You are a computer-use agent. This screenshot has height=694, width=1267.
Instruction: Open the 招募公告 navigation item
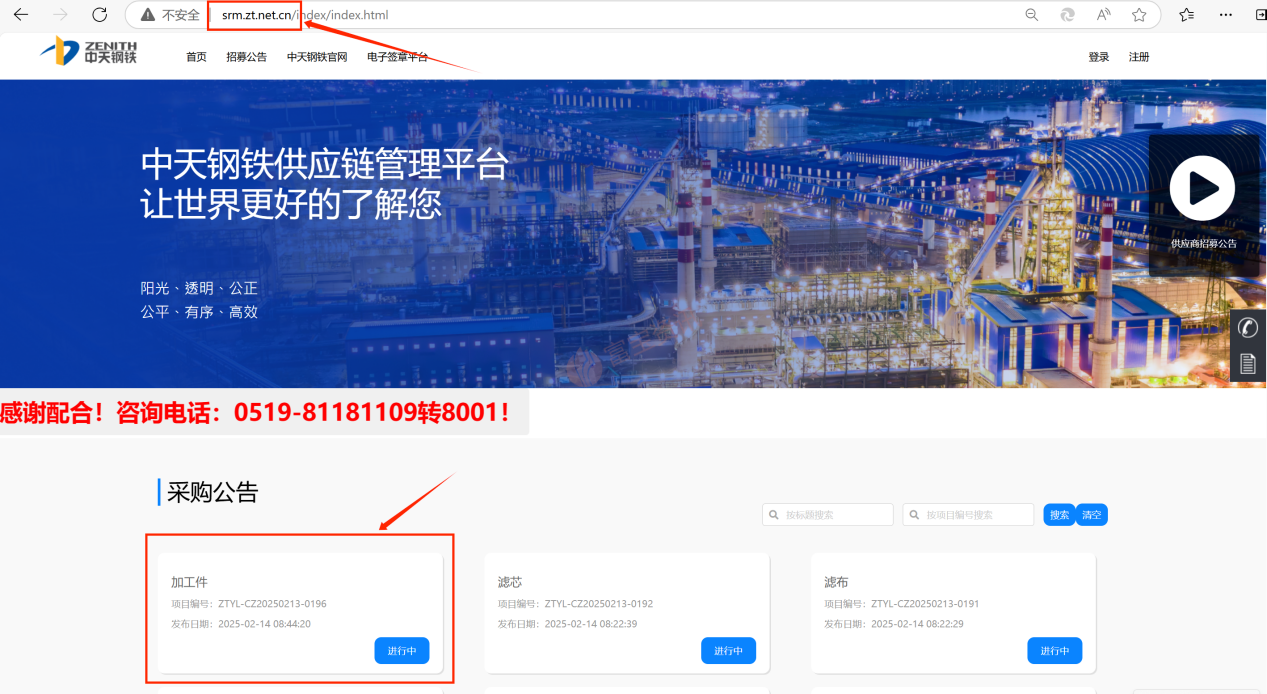[246, 57]
